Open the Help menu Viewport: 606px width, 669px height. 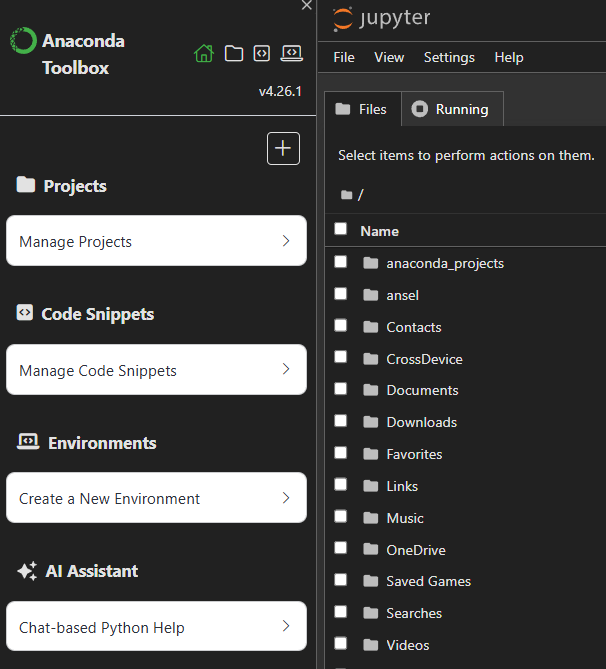click(x=509, y=57)
